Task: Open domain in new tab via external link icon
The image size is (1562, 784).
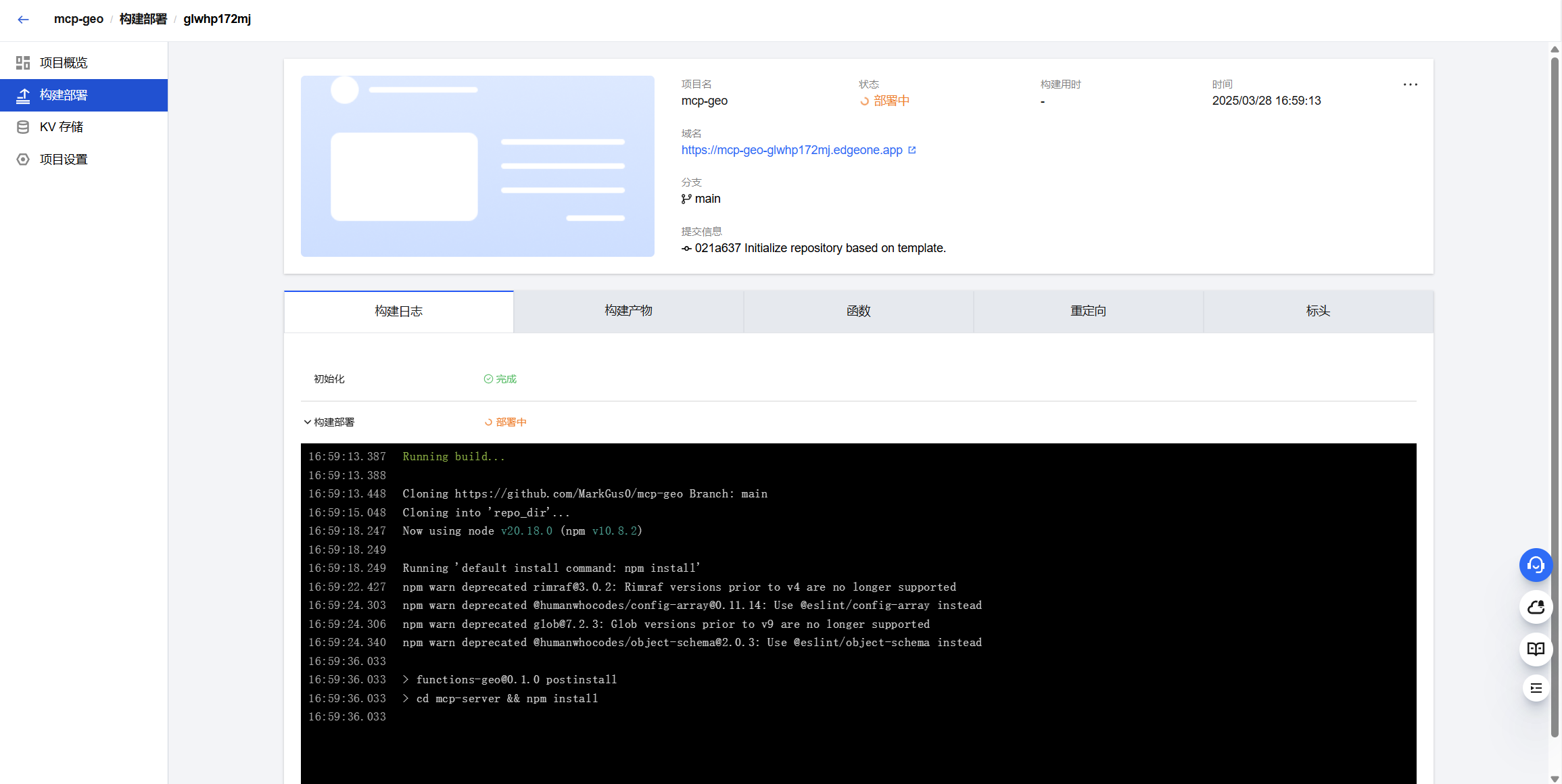Action: (913, 150)
